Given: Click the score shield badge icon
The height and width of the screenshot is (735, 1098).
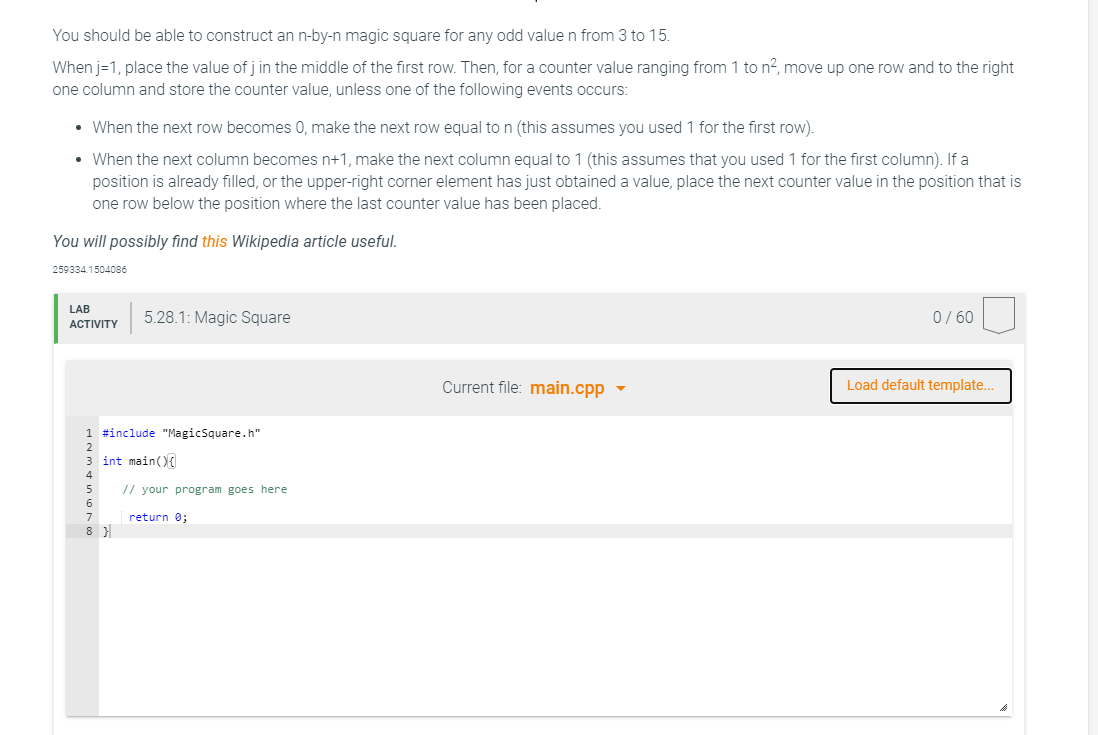Looking at the screenshot, I should (999, 316).
